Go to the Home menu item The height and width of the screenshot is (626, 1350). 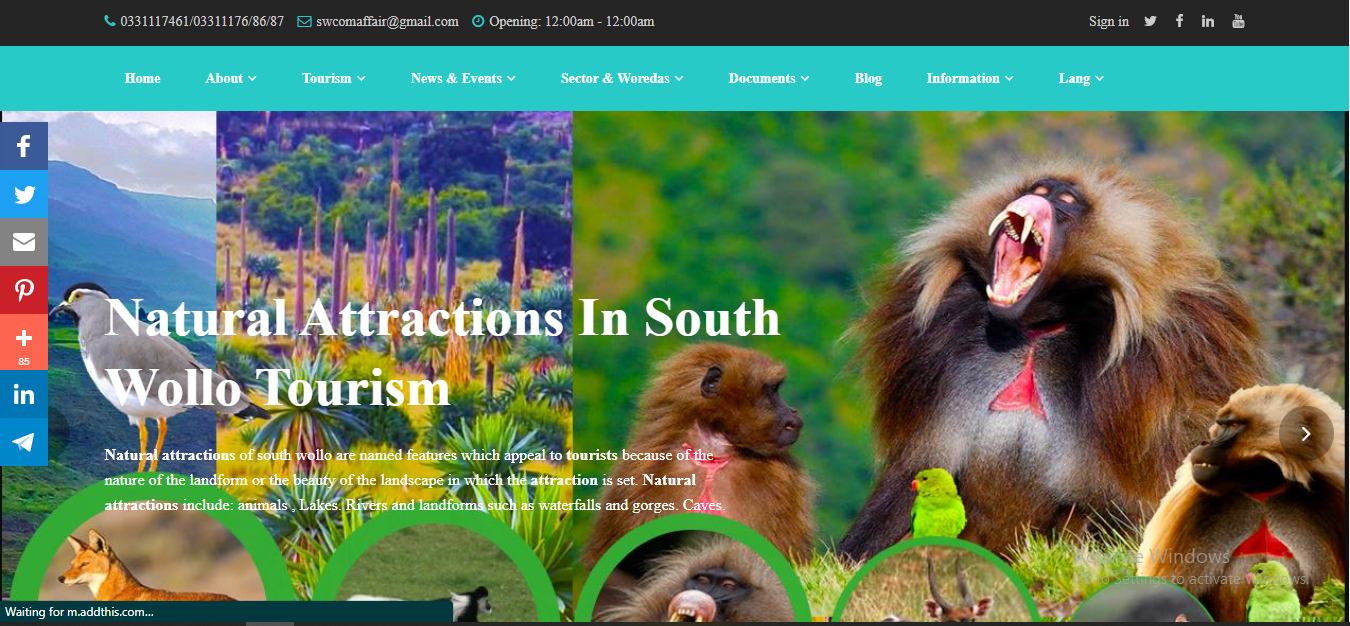(142, 78)
